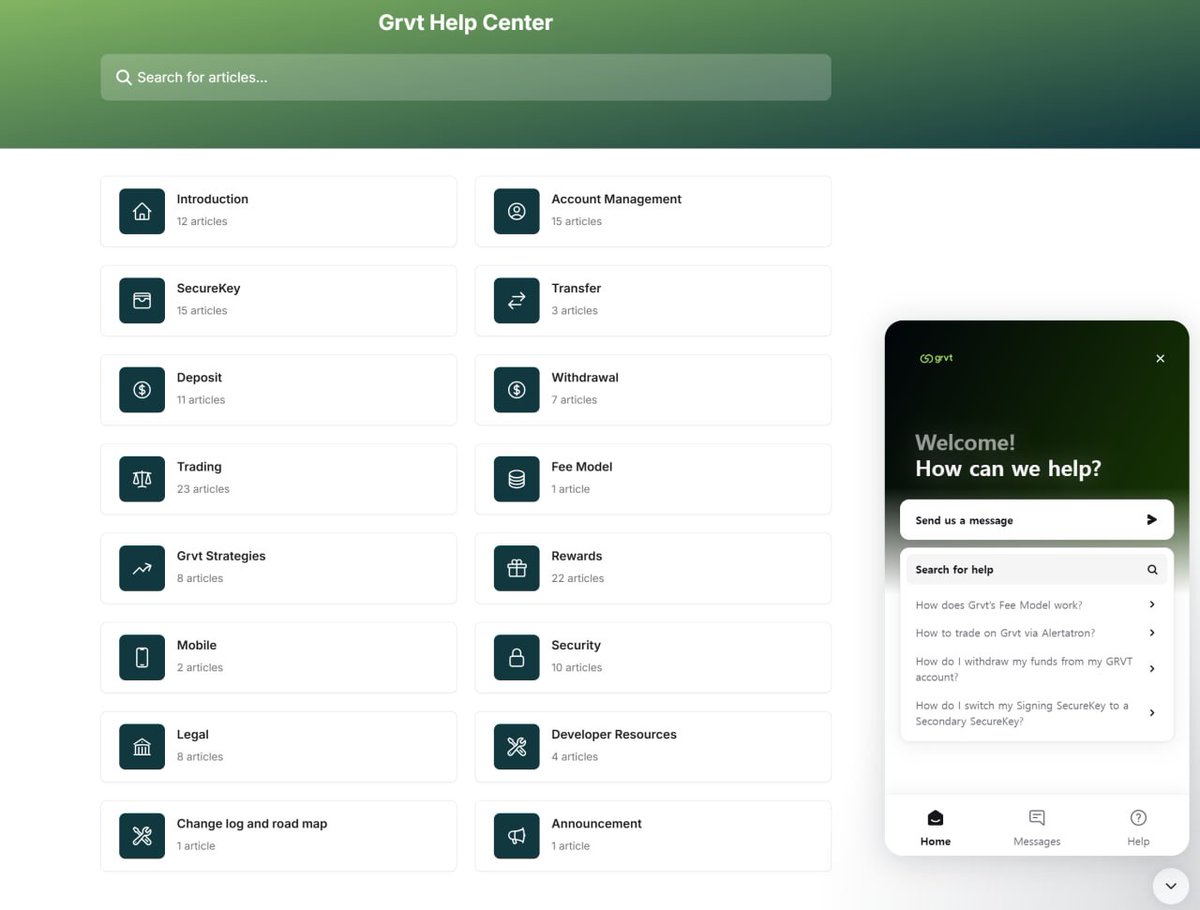The height and width of the screenshot is (910, 1200).
Task: Click the Withdrawal dollar icon
Action: coord(516,389)
